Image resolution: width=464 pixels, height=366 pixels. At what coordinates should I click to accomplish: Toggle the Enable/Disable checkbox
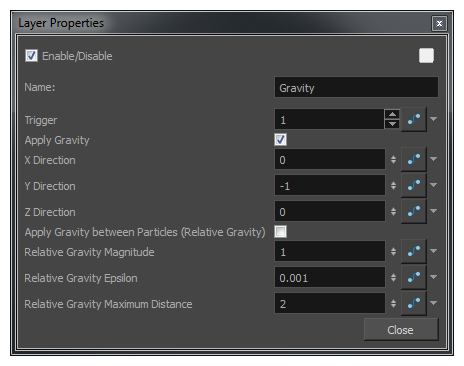(31, 56)
